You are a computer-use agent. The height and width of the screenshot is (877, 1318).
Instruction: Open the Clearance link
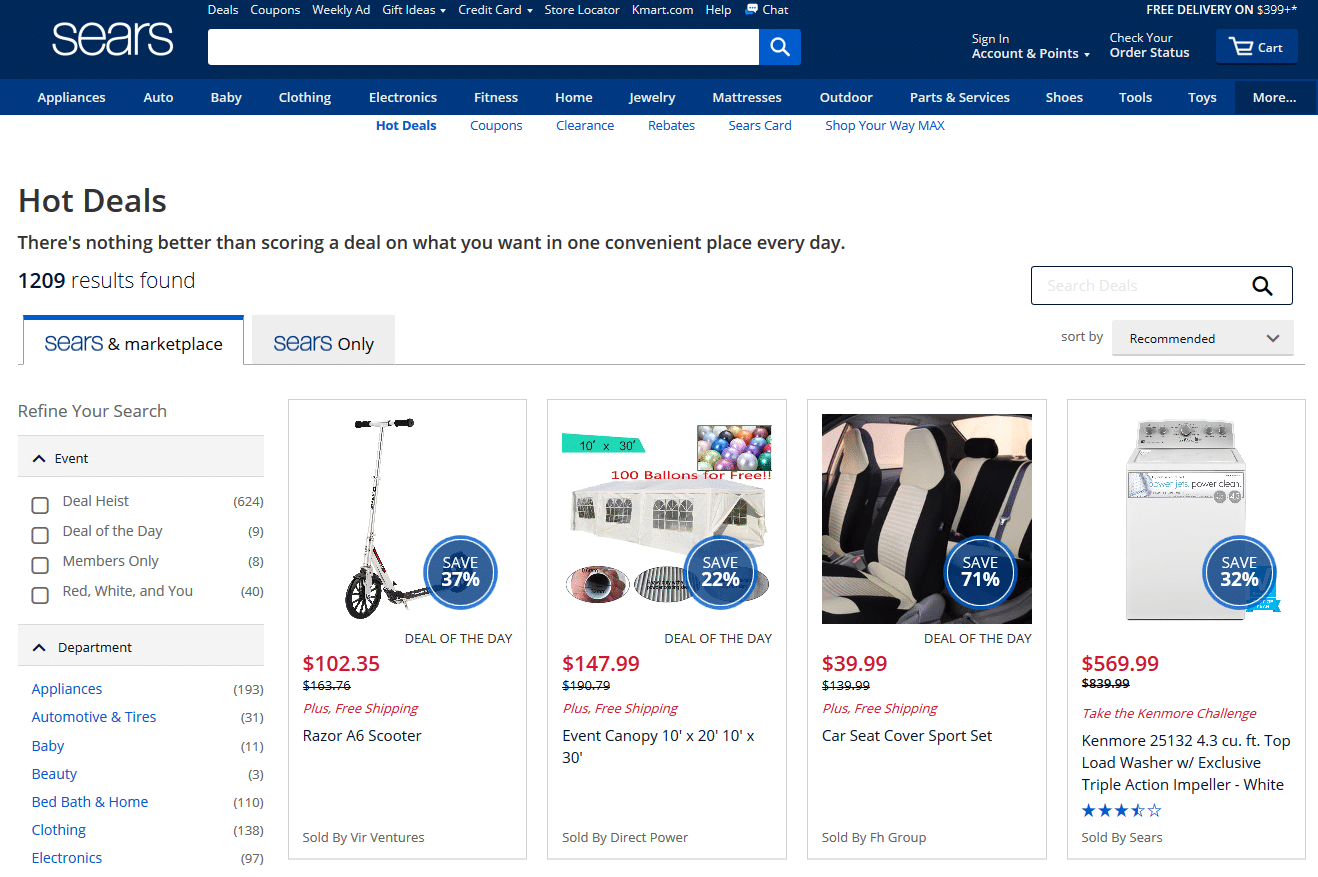pos(585,126)
